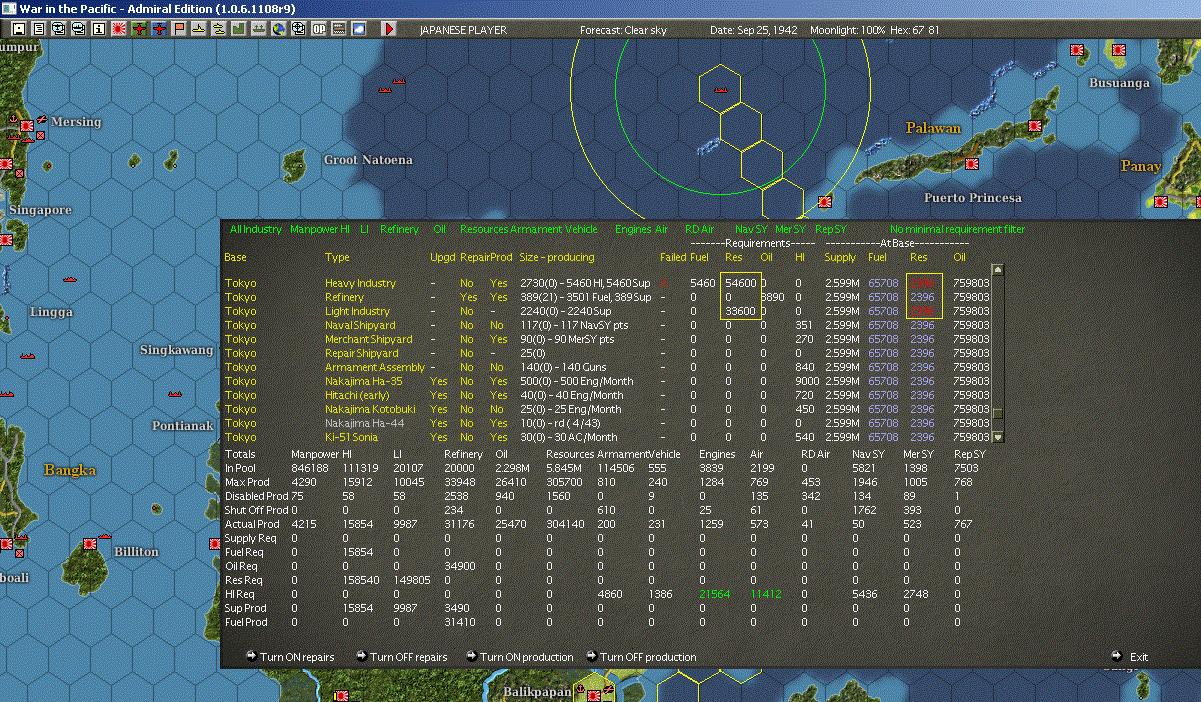Select the Refinery industry filter
This screenshot has height=702, width=1201.
click(399, 230)
